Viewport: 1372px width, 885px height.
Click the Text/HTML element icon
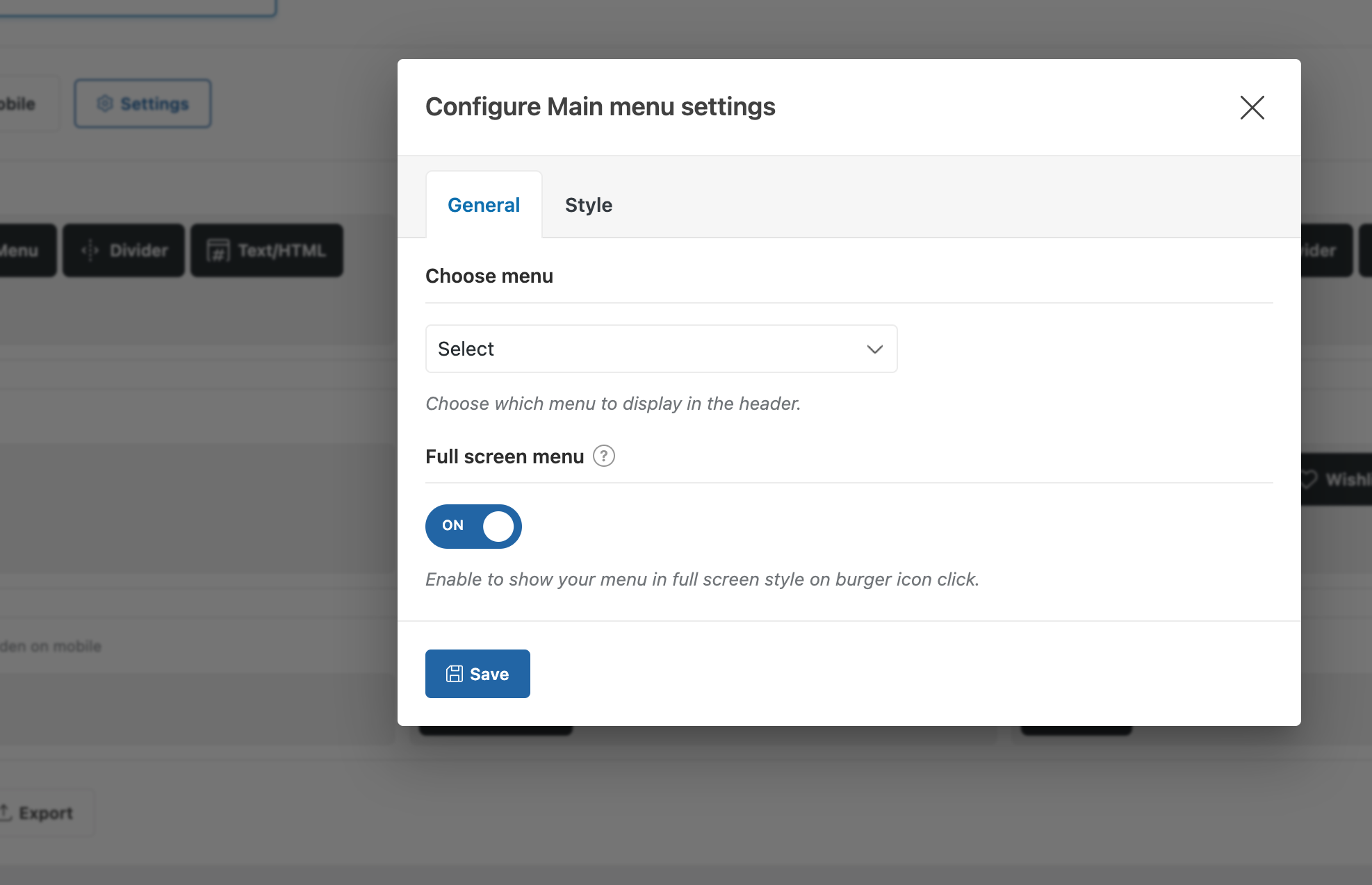218,250
